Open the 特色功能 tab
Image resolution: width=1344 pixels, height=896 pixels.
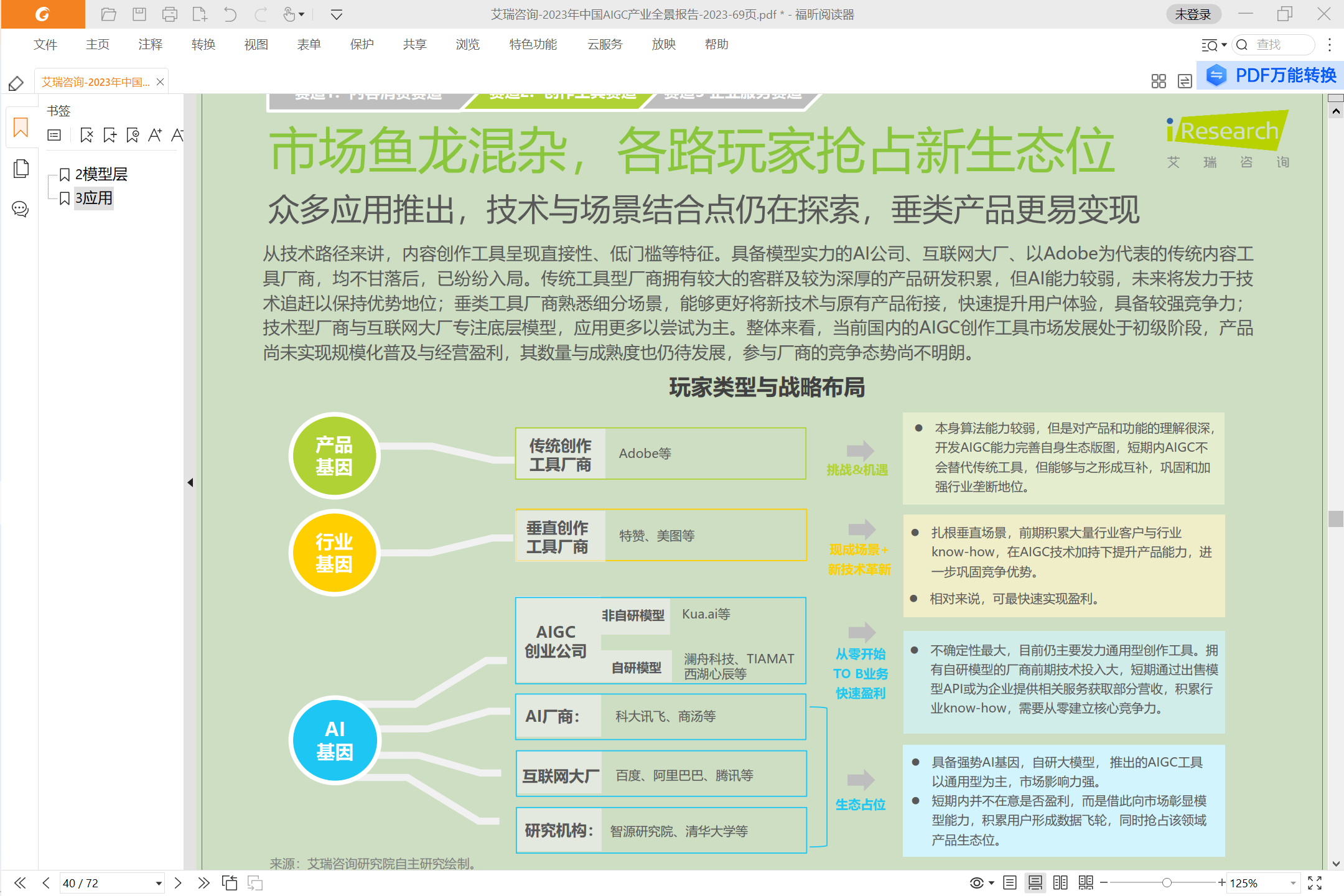(x=533, y=44)
